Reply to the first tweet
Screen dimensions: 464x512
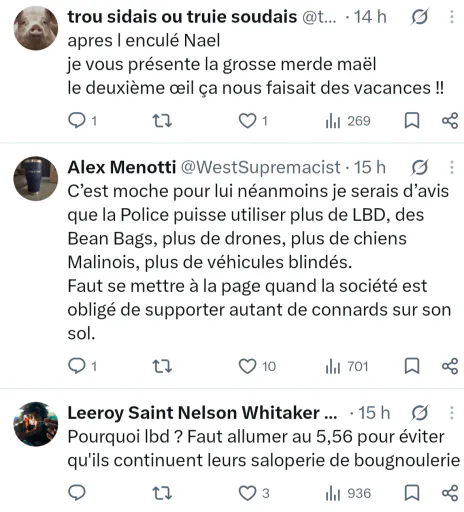[77, 120]
